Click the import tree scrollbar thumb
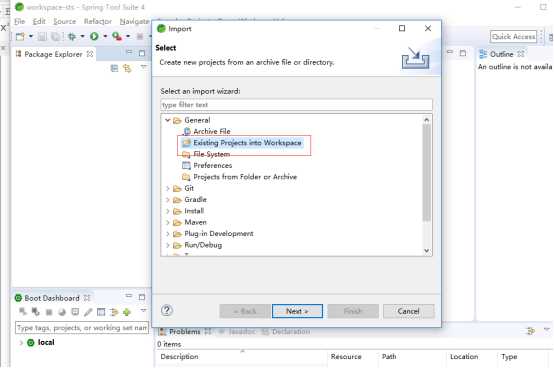The width and height of the screenshot is (554, 368). (x=426, y=173)
